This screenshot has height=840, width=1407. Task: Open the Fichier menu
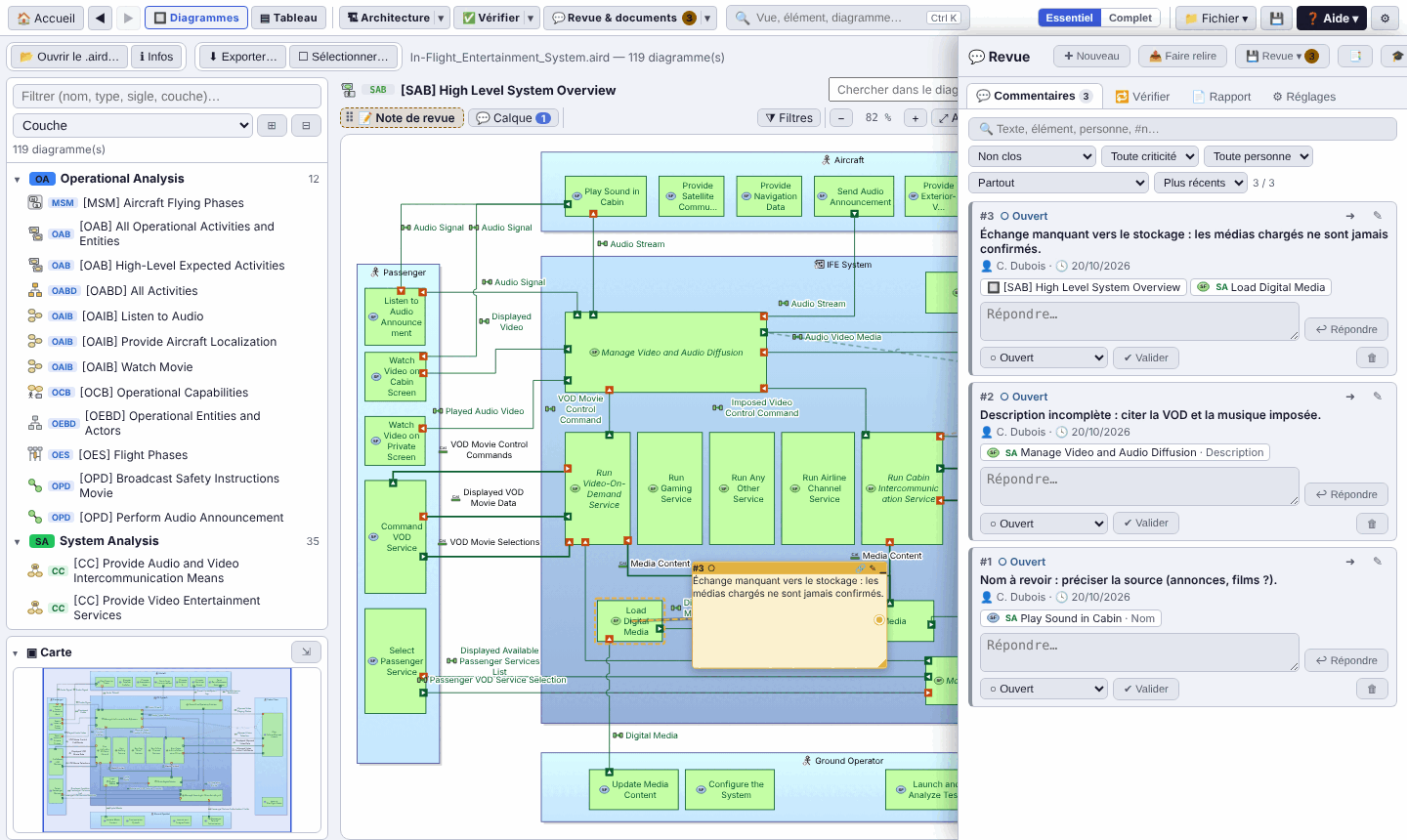click(x=1215, y=18)
